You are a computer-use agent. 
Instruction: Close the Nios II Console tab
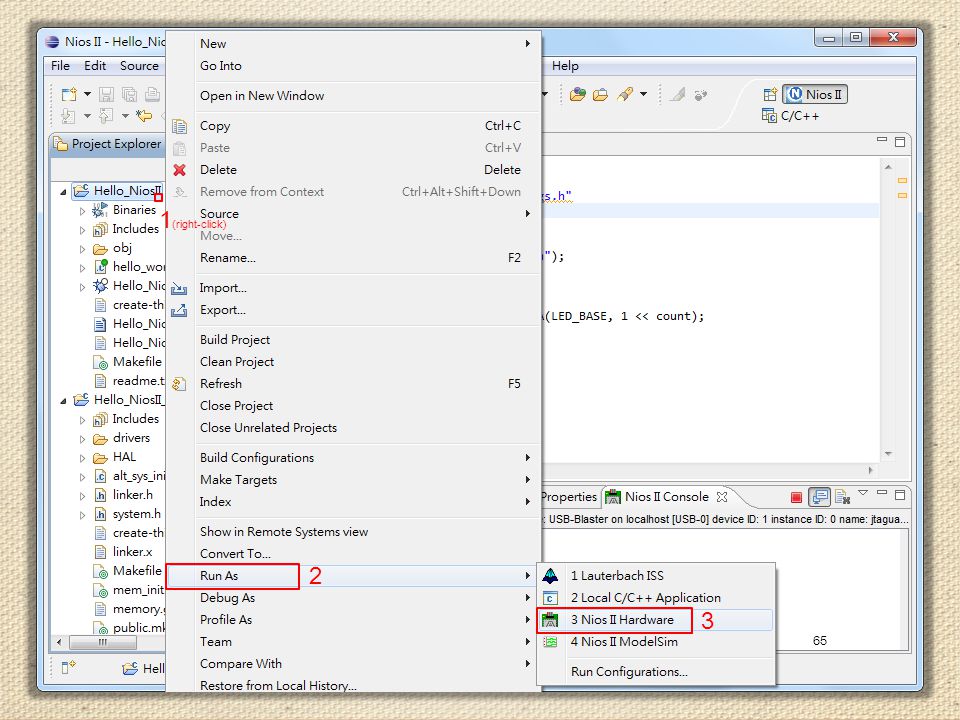[722, 497]
